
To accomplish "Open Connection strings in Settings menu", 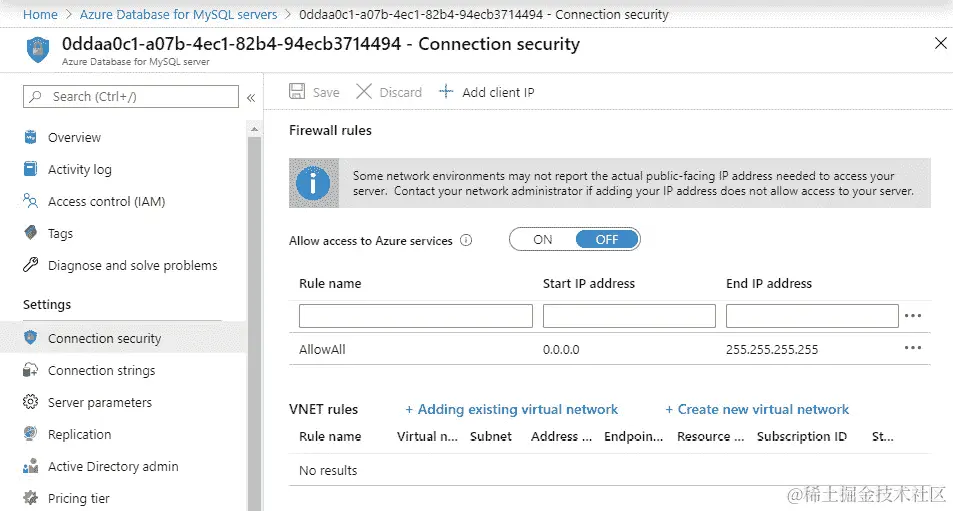I will (x=101, y=370).
